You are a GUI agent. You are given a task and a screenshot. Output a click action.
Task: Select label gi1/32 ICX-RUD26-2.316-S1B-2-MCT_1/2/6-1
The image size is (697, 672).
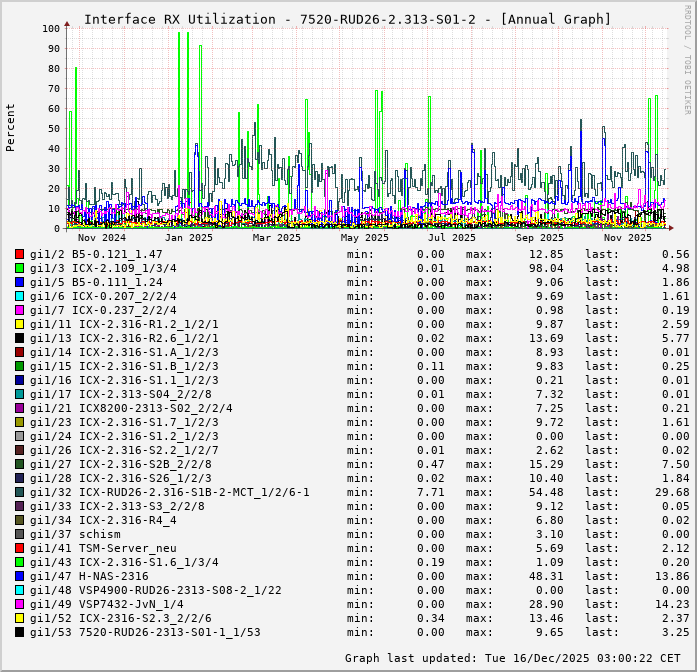(x=170, y=492)
